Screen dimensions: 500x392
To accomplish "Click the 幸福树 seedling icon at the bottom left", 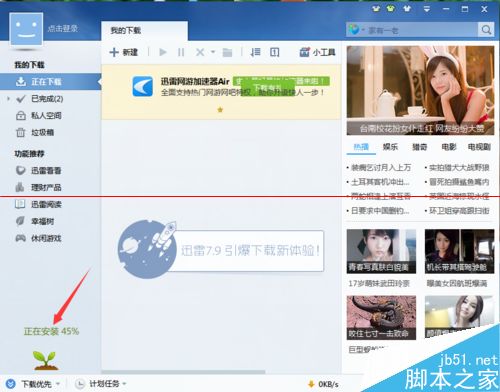I will point(45,360).
